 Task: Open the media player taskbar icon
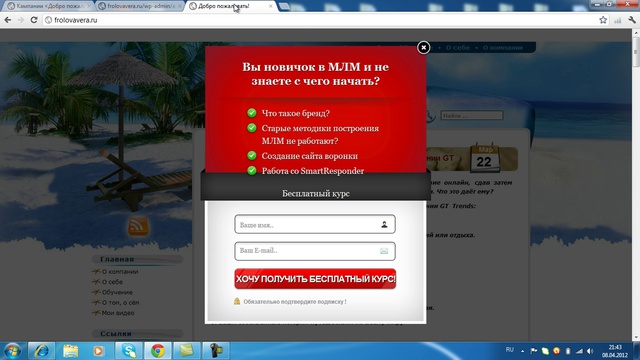[x=98, y=351]
